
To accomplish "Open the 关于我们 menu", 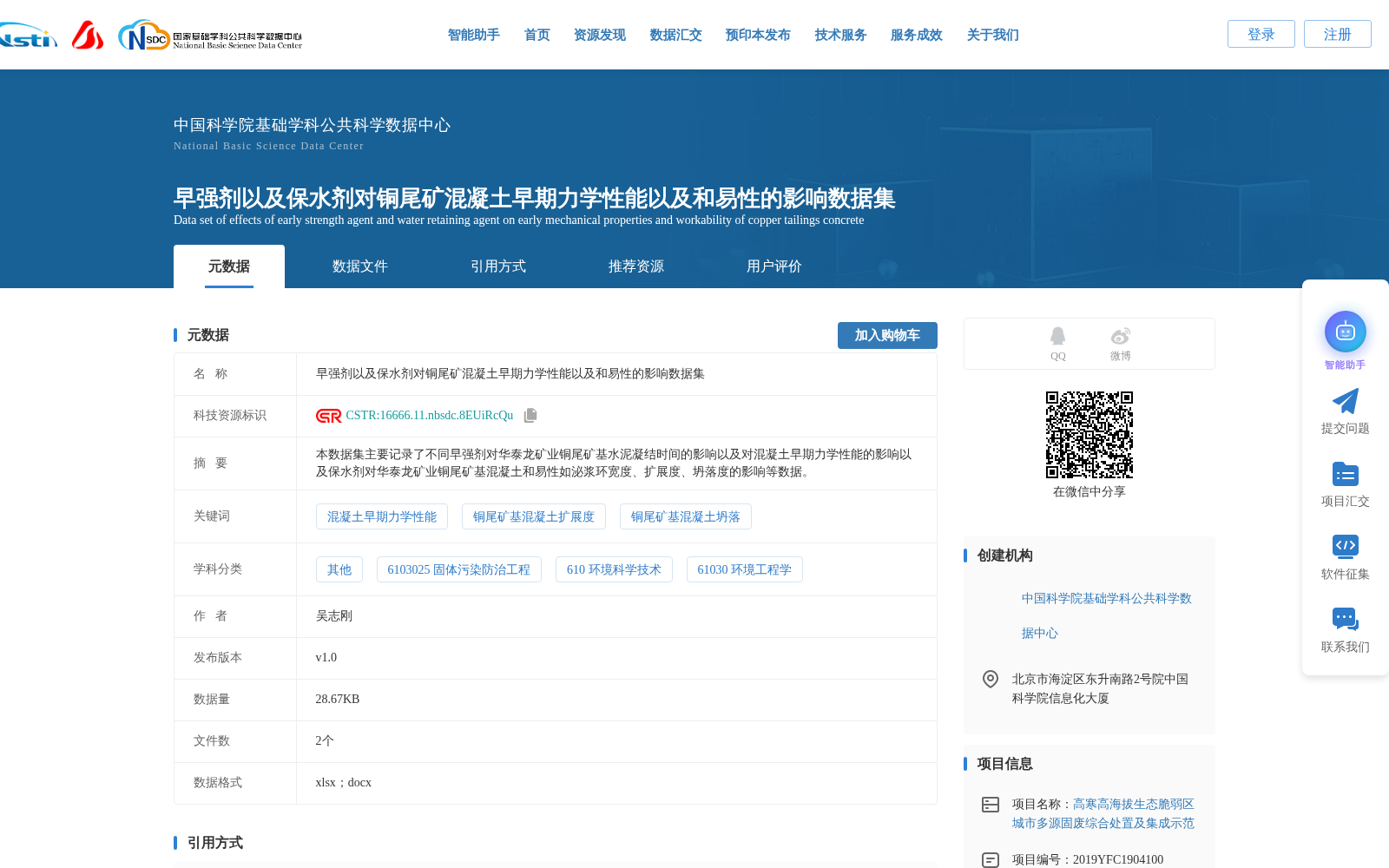I will (x=992, y=35).
